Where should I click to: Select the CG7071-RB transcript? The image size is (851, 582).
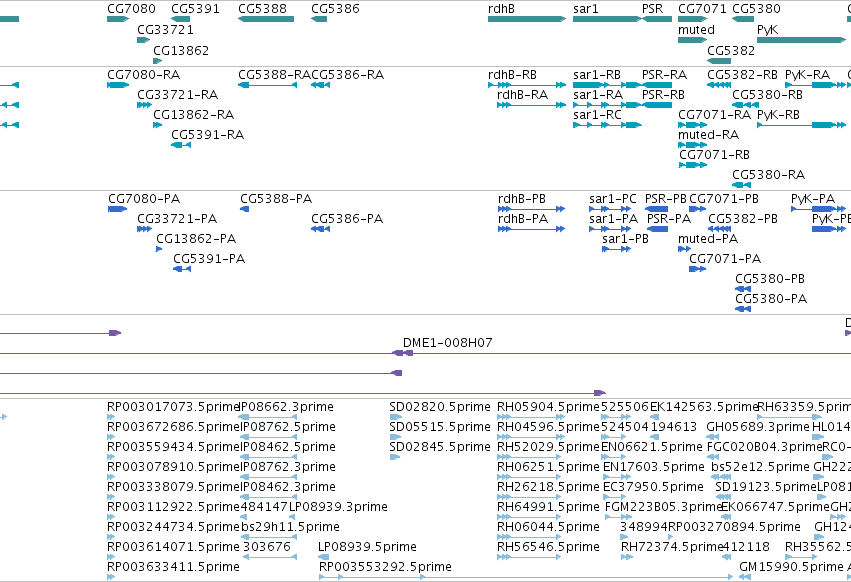pyautogui.click(x=693, y=166)
